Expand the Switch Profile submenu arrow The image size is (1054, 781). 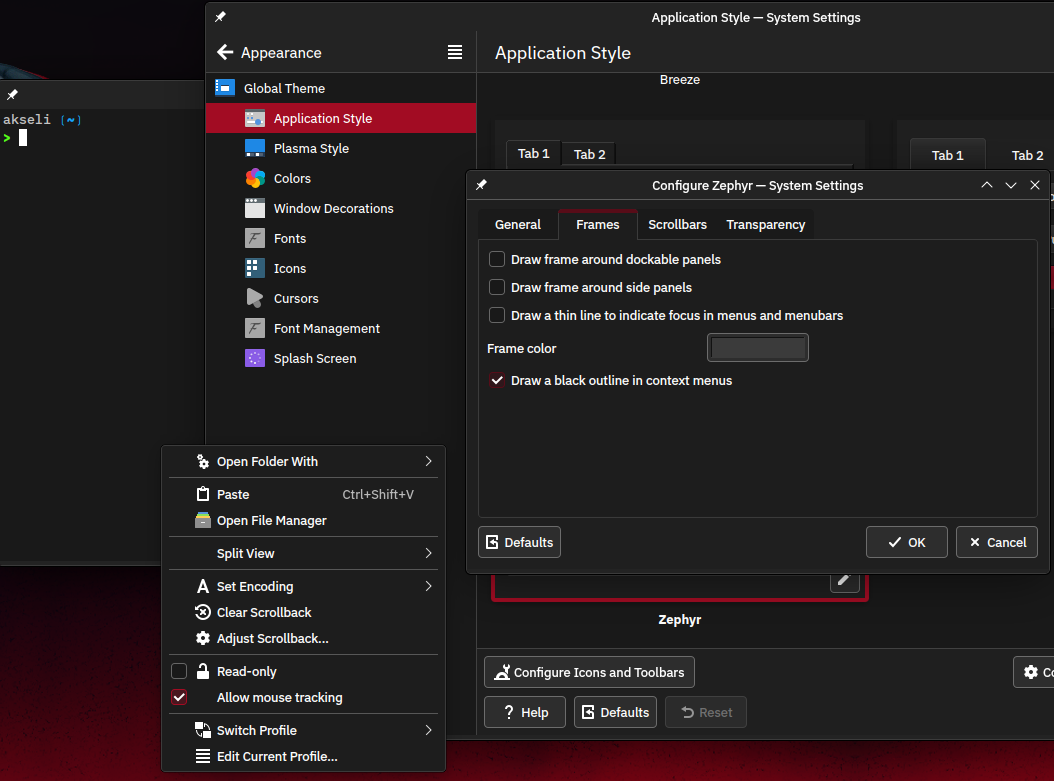pyautogui.click(x=428, y=730)
